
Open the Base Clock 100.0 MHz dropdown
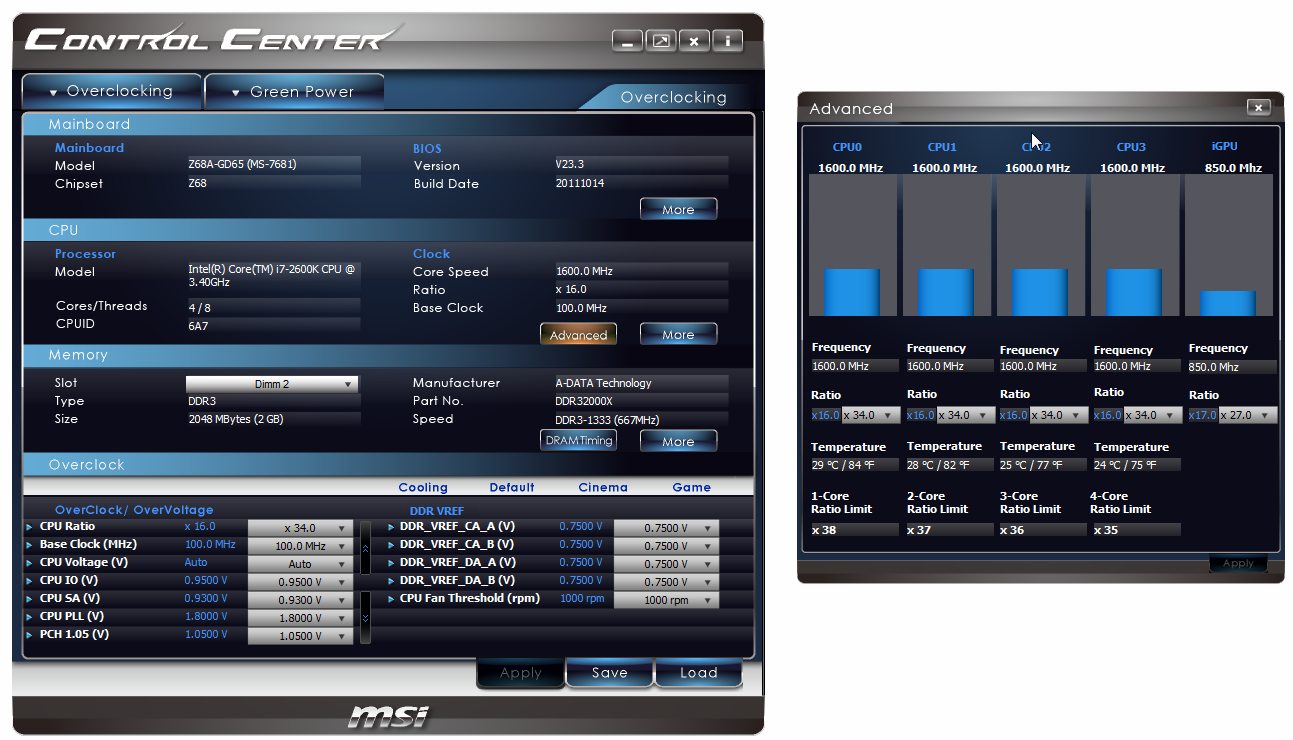pos(300,546)
